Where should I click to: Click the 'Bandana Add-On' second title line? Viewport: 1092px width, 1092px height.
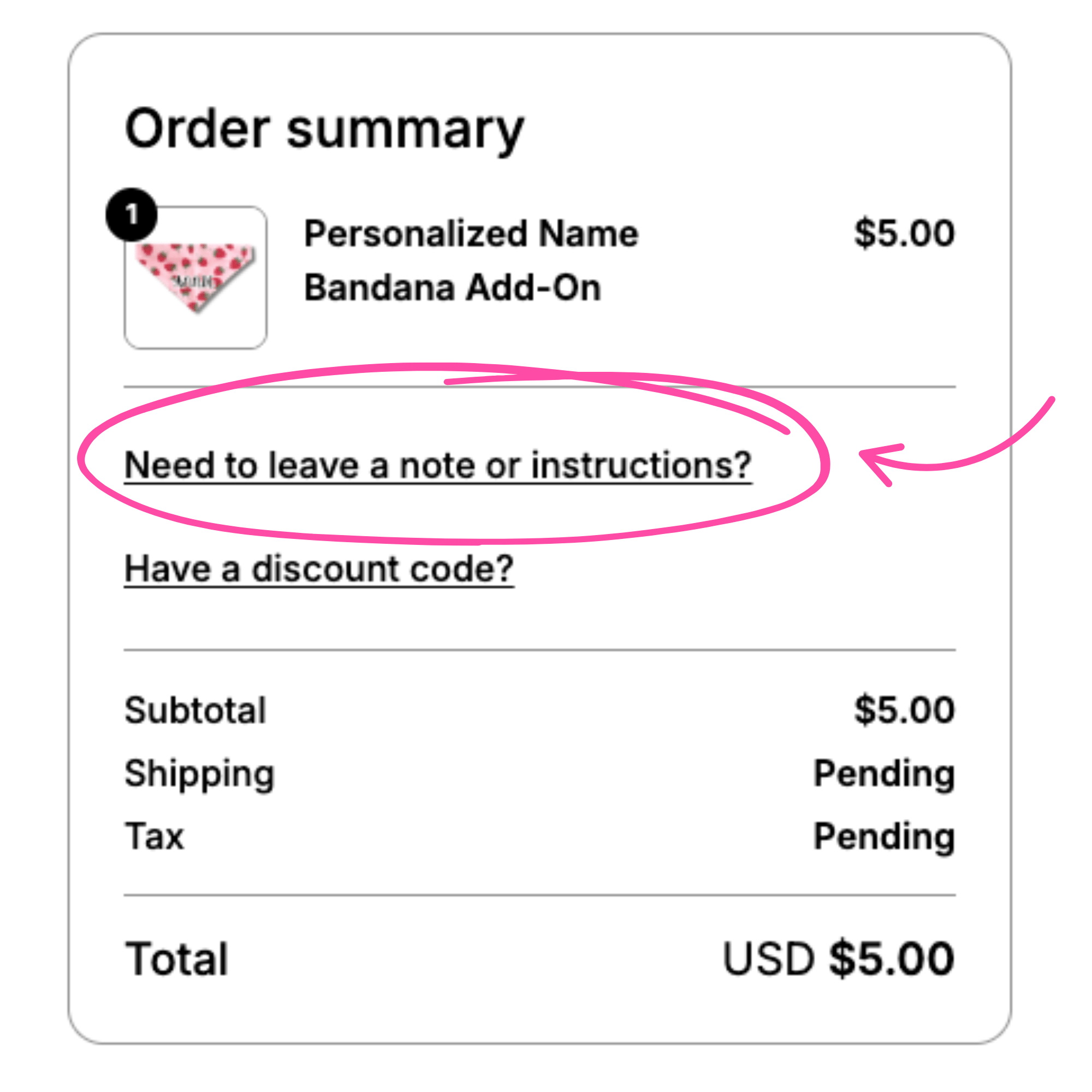tap(452, 288)
